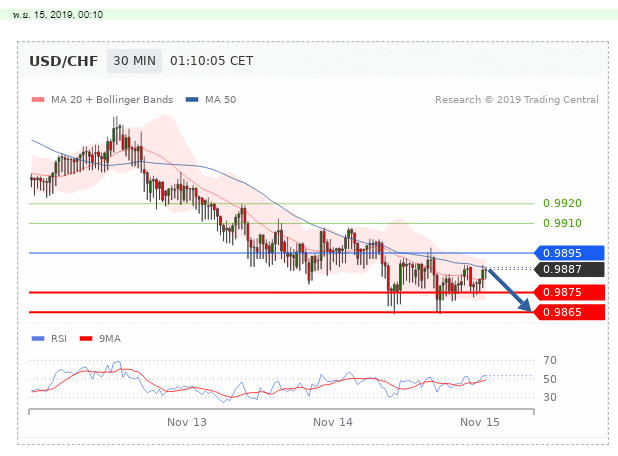
Task: Click the Nov 13 date axis label
Action: coord(187,422)
